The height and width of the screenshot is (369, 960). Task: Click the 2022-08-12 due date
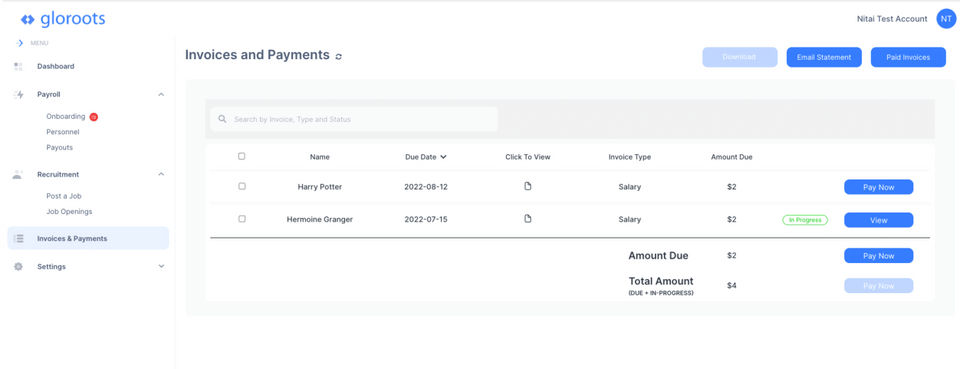point(426,187)
